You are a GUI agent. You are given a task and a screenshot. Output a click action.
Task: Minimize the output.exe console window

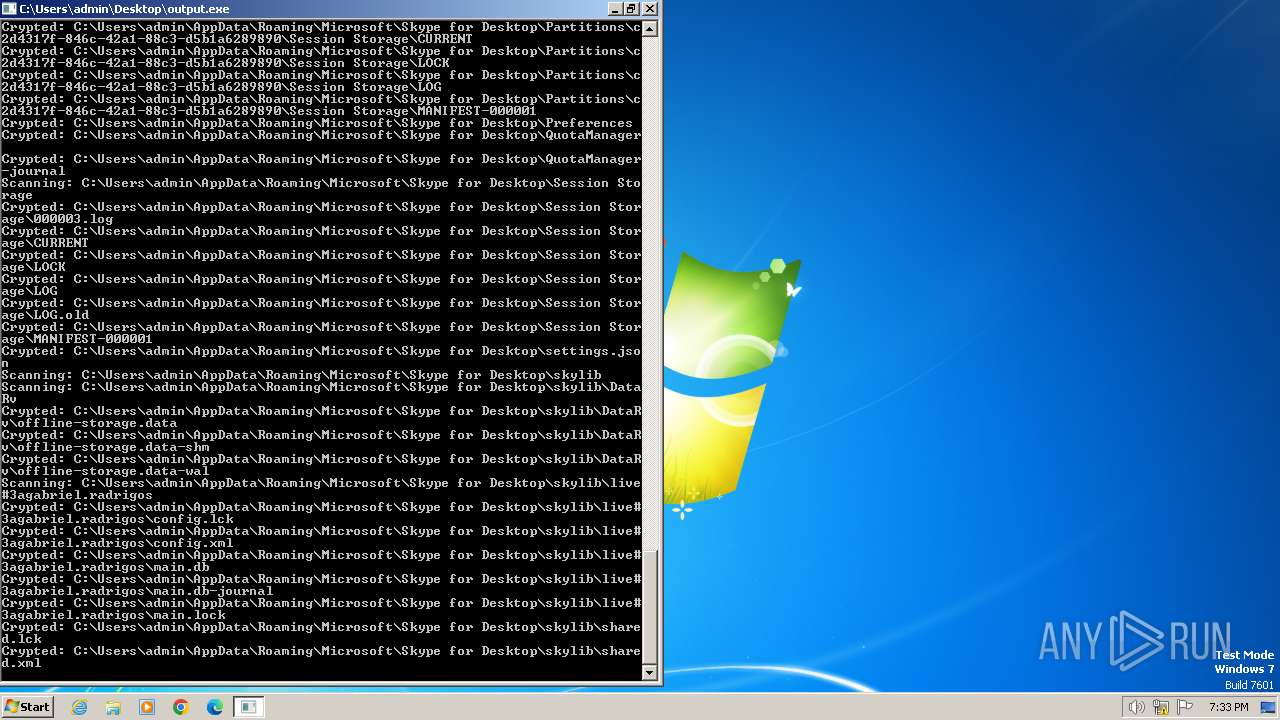(x=614, y=9)
